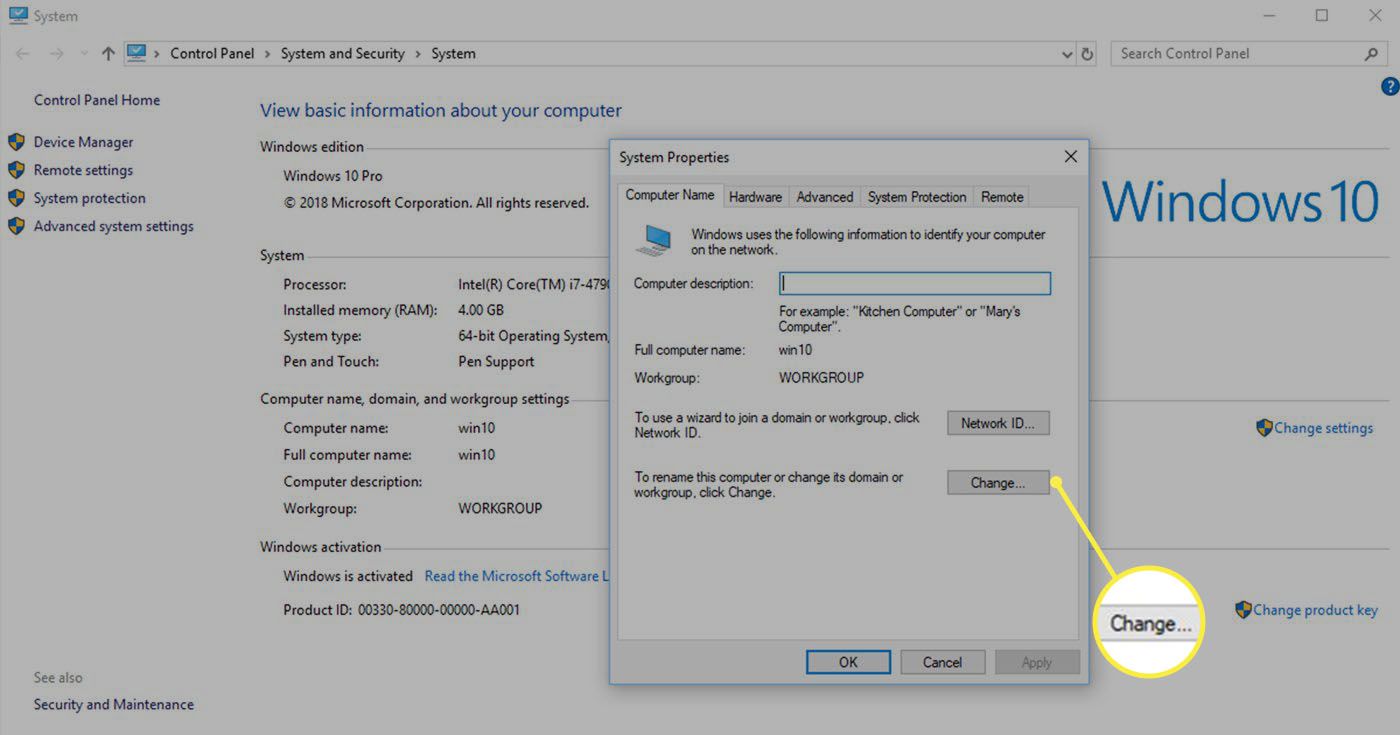Click the Computer description text field

pyautogui.click(x=915, y=284)
